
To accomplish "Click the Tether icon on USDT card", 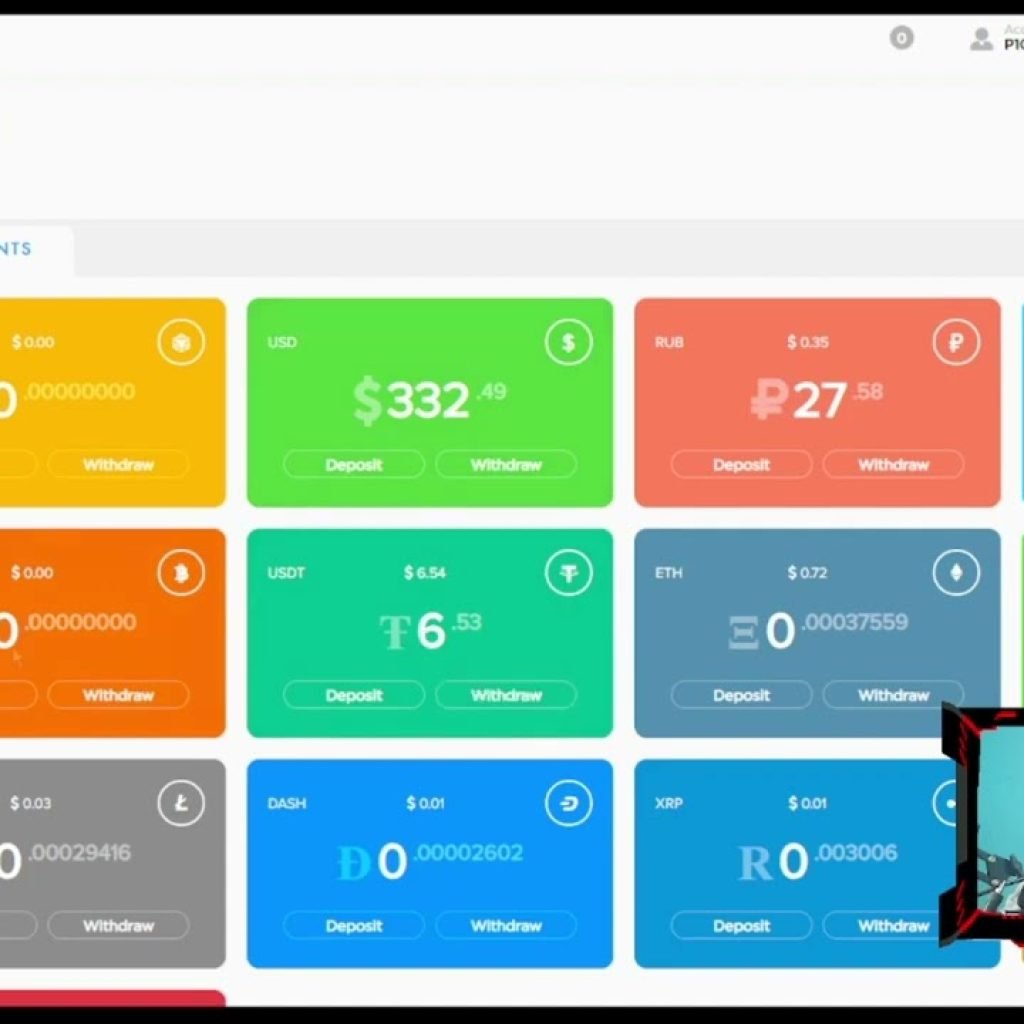I will click(x=568, y=573).
